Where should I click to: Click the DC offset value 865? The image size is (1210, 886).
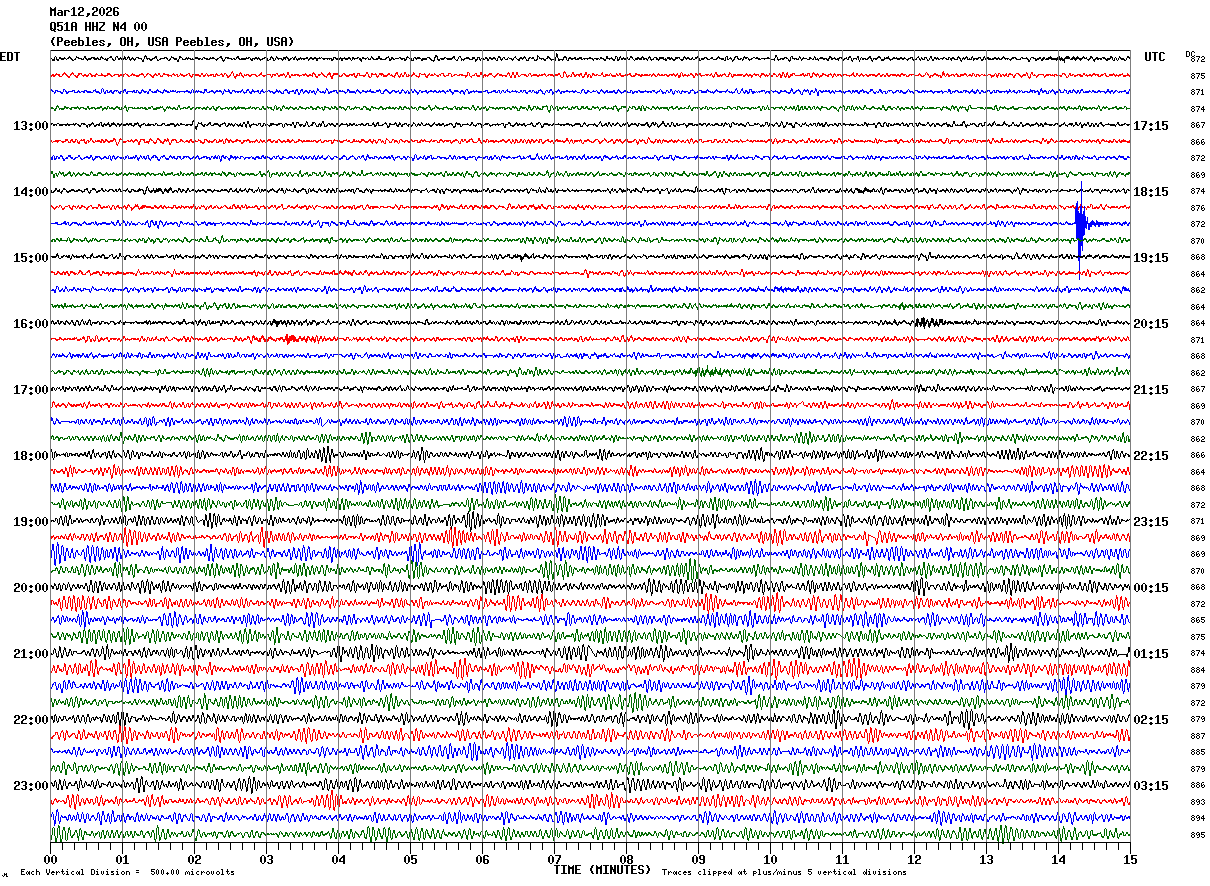click(1197, 620)
